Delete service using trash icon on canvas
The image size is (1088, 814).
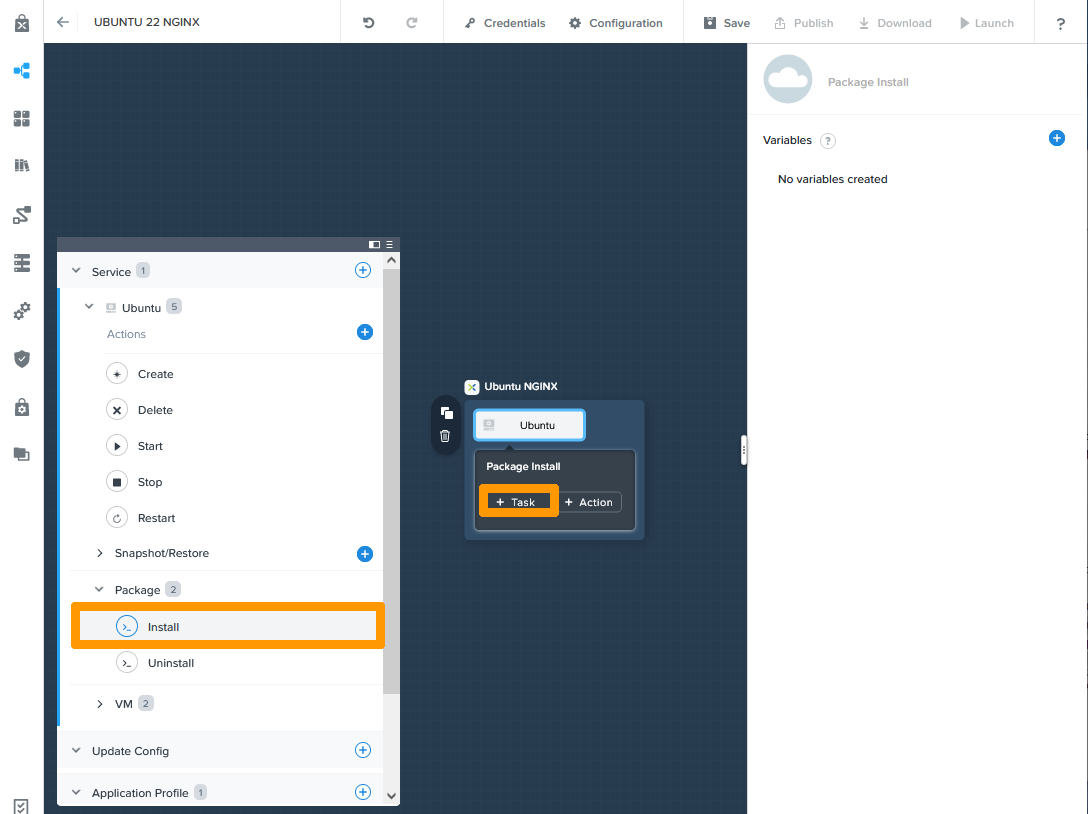(446, 436)
